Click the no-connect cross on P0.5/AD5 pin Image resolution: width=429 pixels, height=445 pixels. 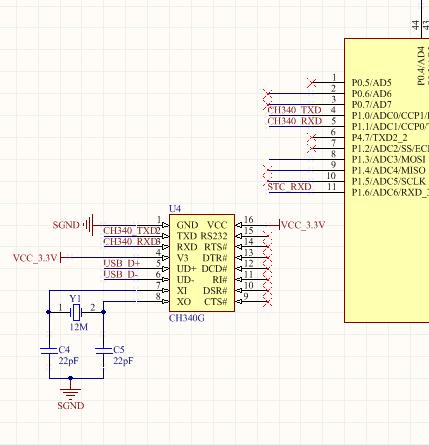[312, 83]
